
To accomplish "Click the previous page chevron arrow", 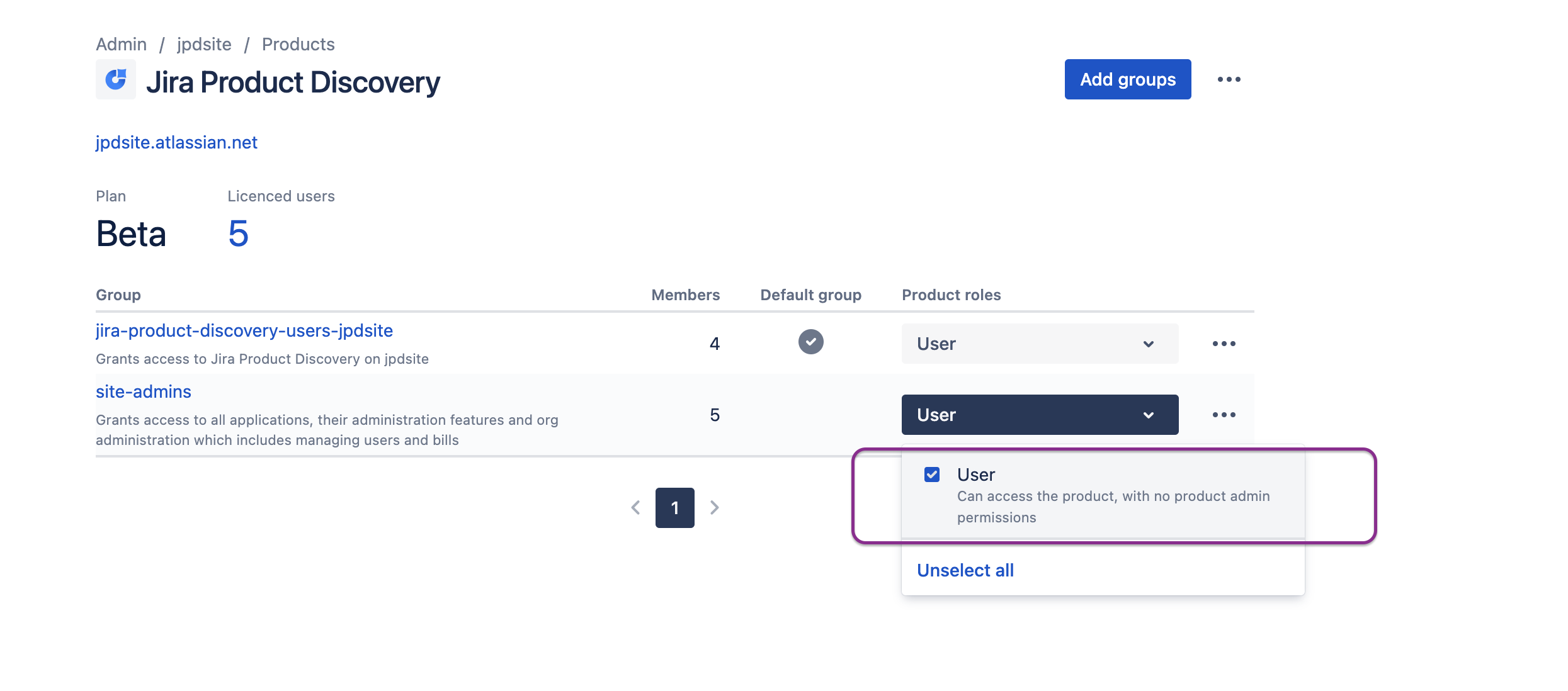I will click(x=635, y=507).
